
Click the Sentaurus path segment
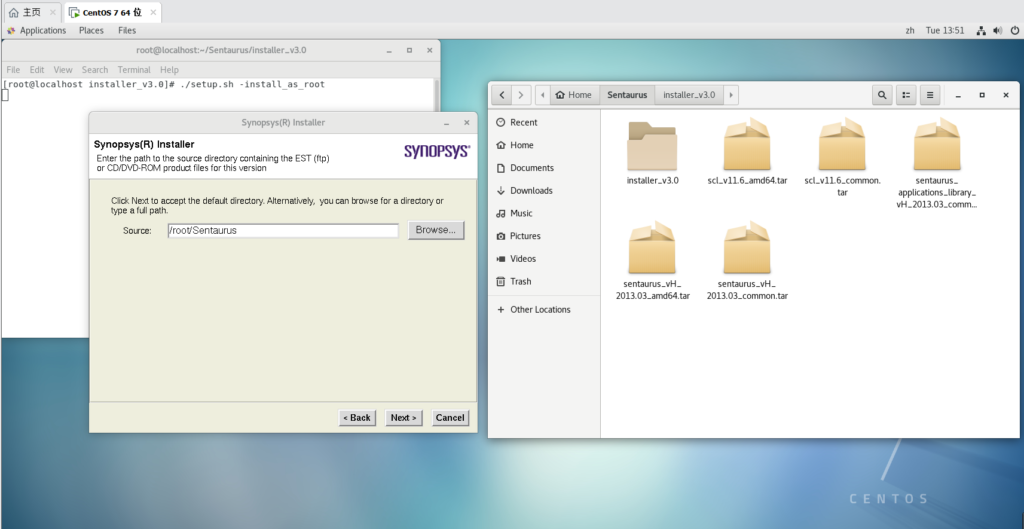click(x=627, y=95)
